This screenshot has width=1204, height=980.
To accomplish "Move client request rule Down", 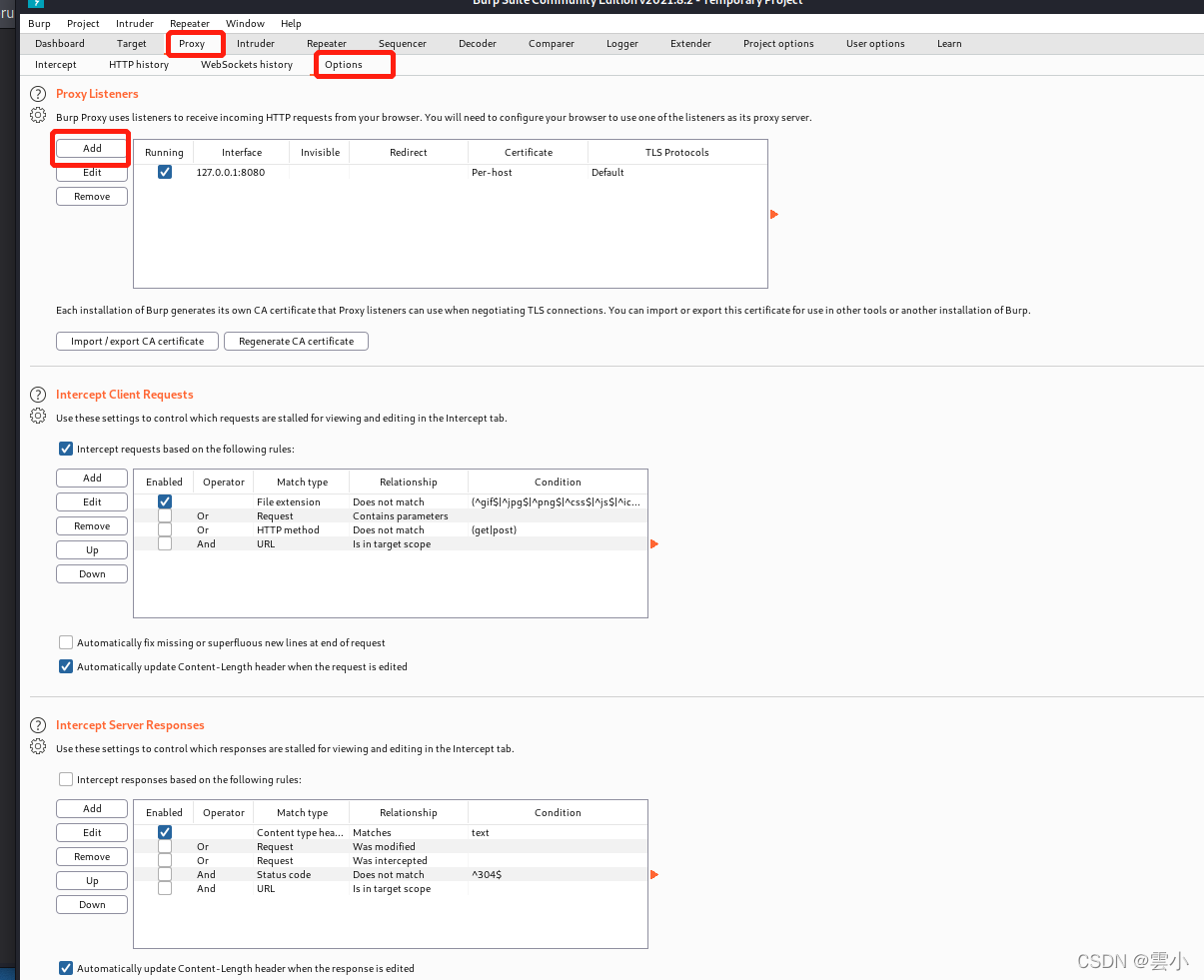I will (x=92, y=573).
